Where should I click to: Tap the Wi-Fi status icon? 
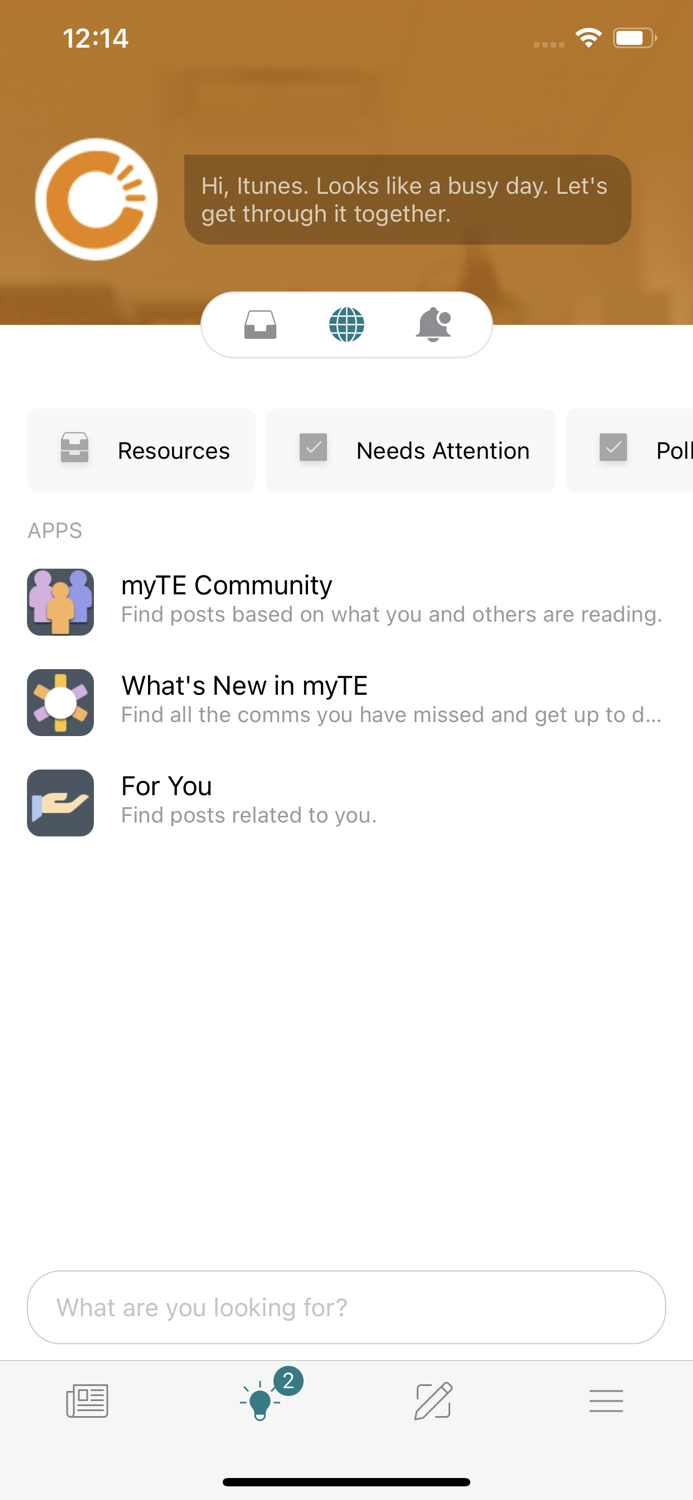coord(588,37)
